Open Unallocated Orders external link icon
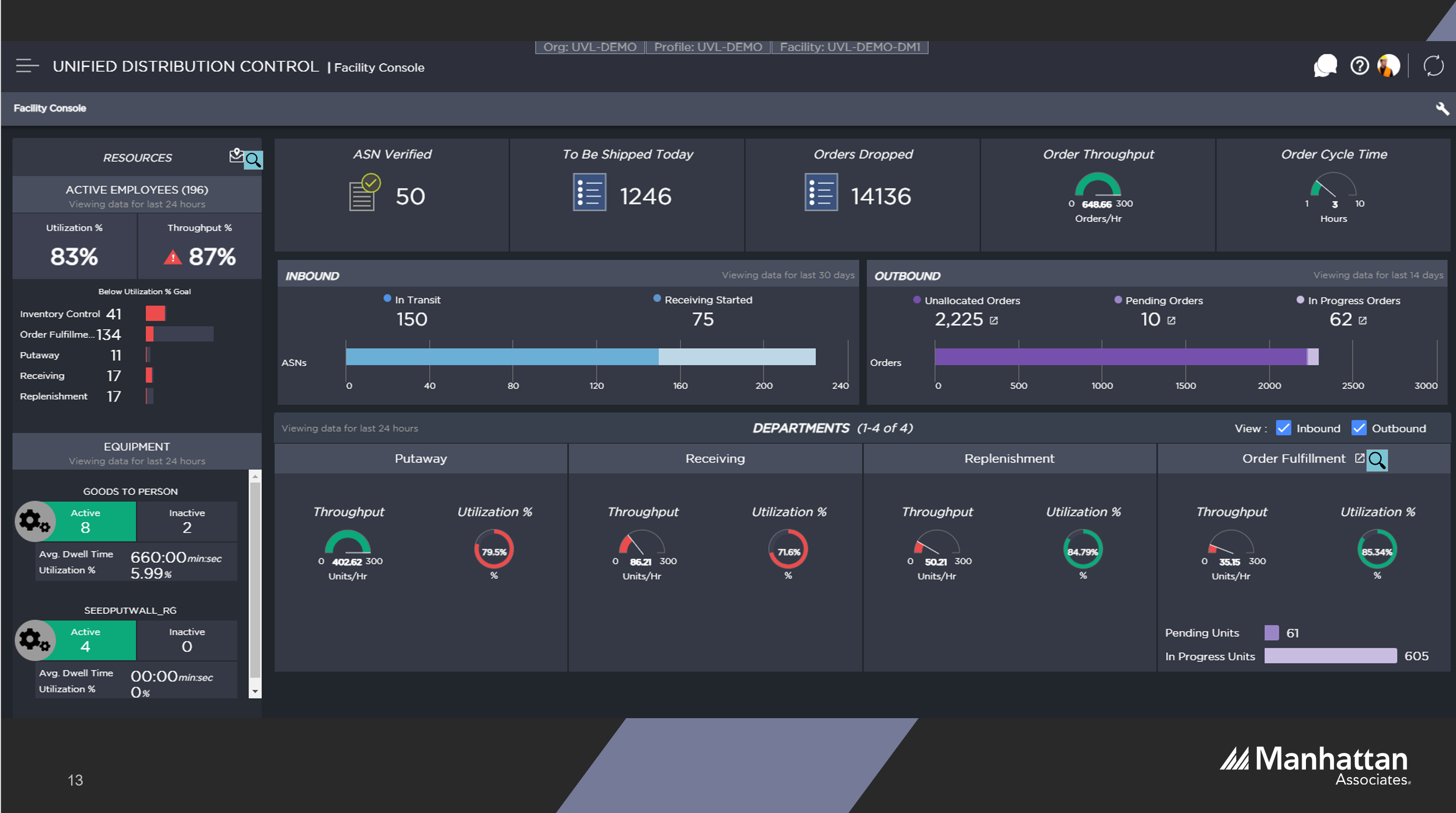Image resolution: width=1456 pixels, height=813 pixels. point(994,320)
